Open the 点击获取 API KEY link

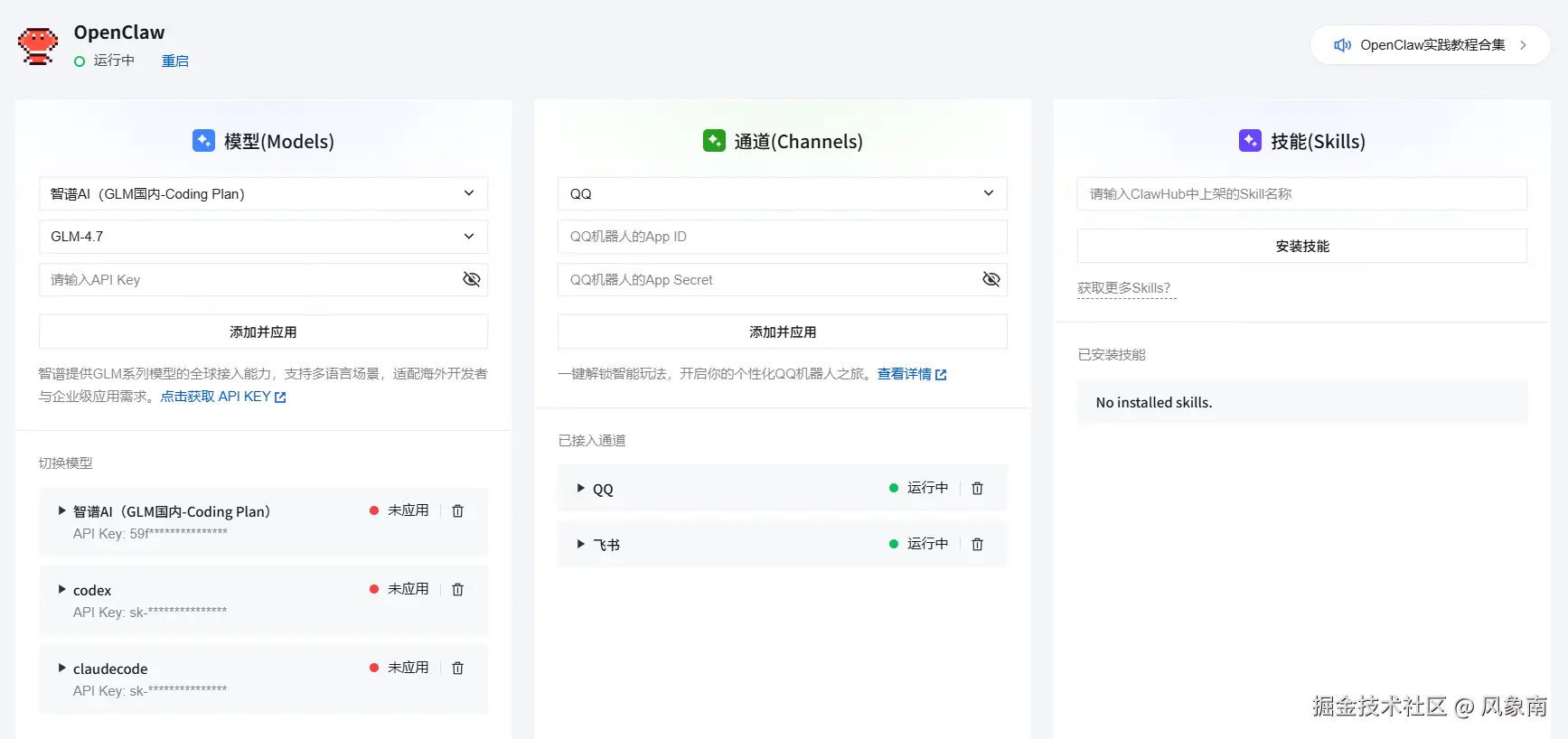coord(216,397)
